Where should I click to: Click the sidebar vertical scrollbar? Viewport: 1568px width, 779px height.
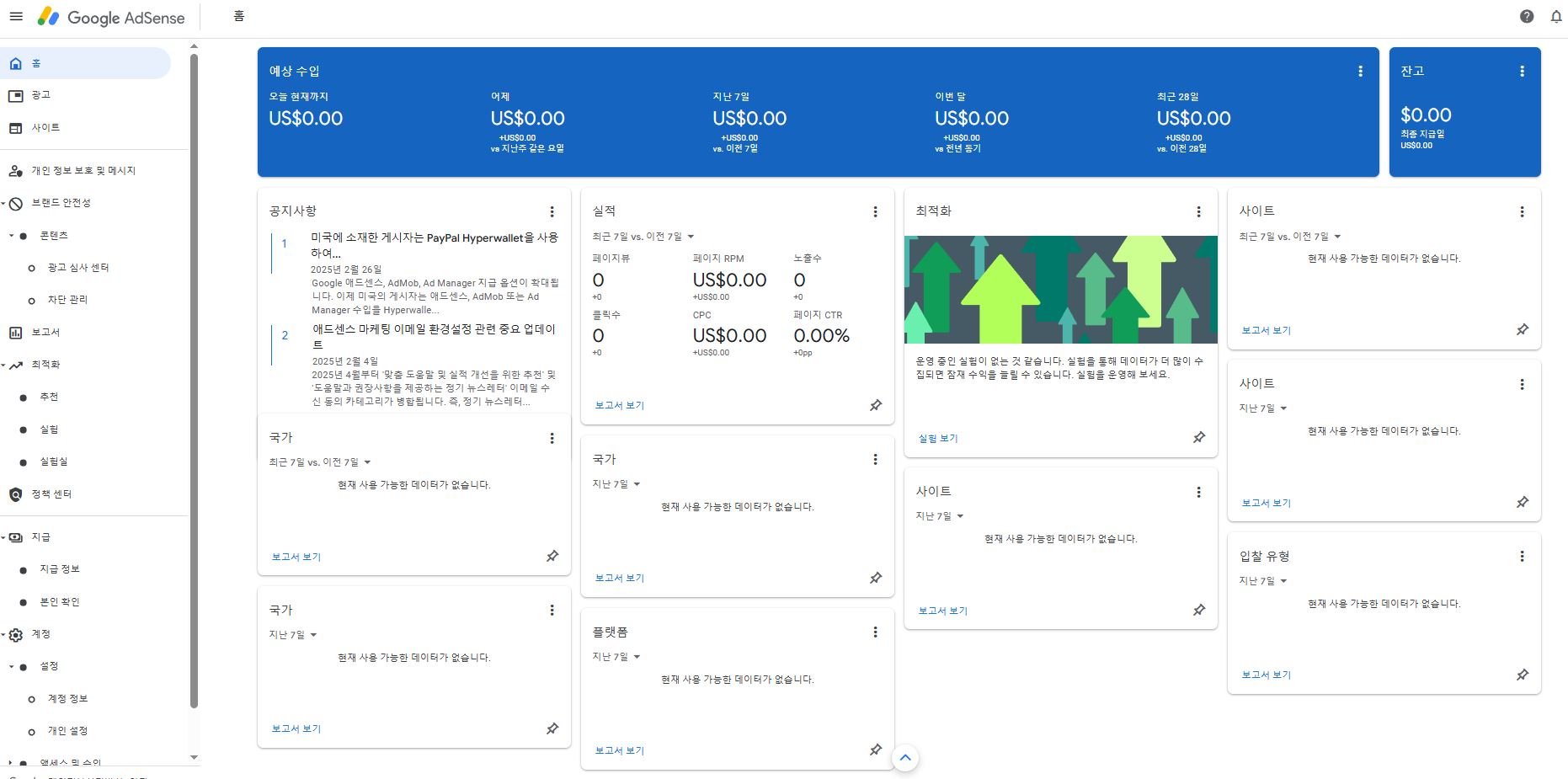194,379
